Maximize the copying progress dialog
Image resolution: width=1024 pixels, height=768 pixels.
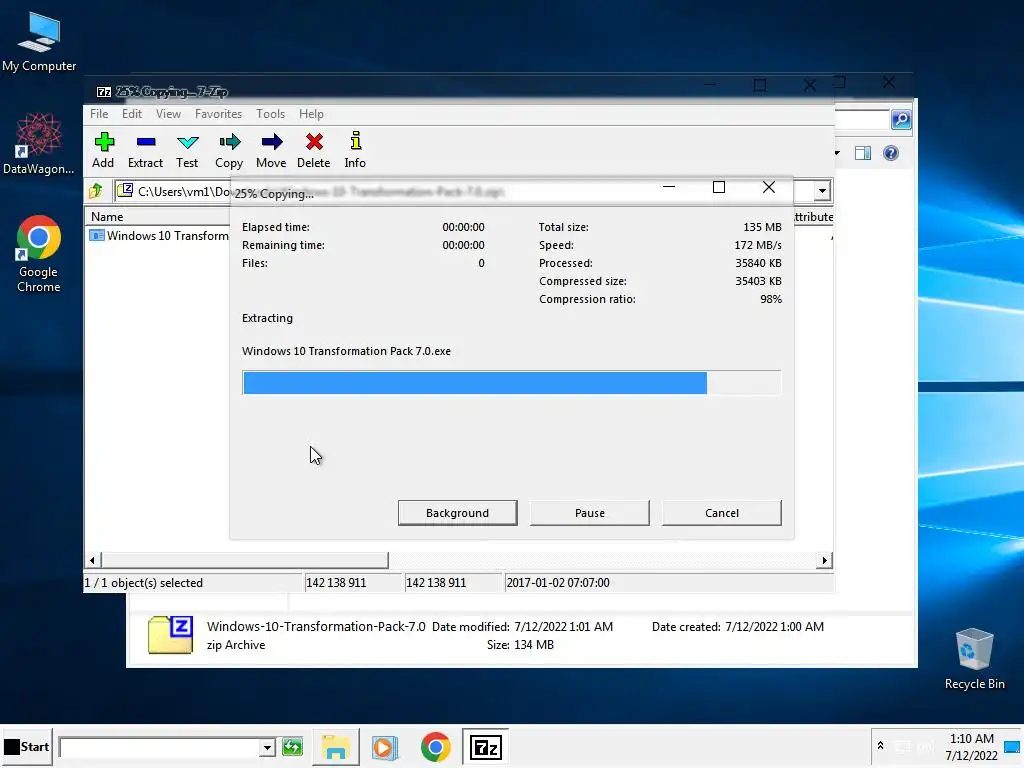coord(719,187)
